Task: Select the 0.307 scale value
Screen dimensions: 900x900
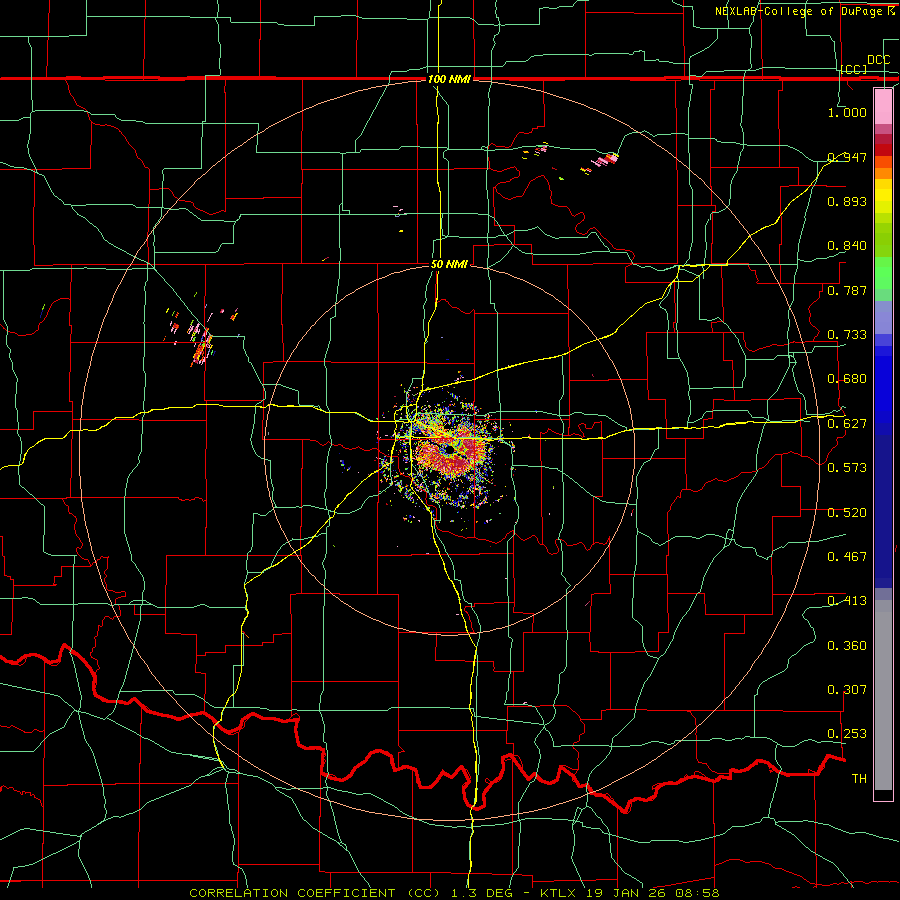Action: pyautogui.click(x=847, y=690)
